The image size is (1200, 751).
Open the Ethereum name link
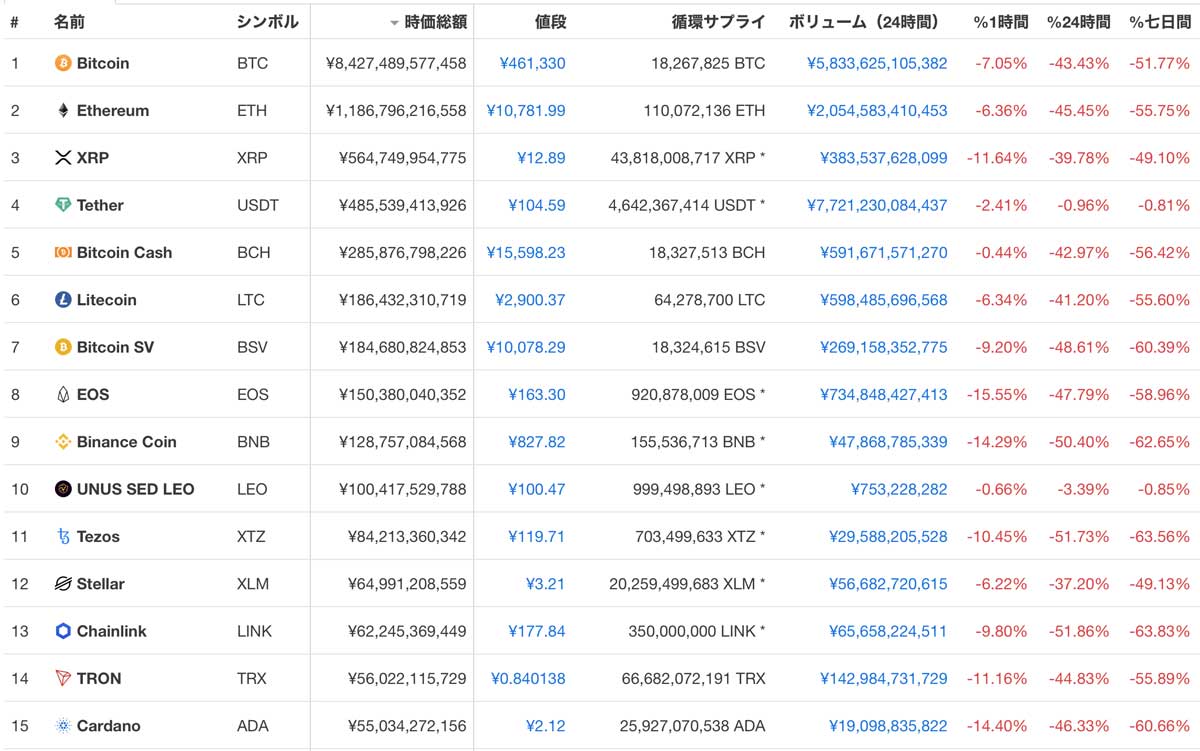click(113, 111)
